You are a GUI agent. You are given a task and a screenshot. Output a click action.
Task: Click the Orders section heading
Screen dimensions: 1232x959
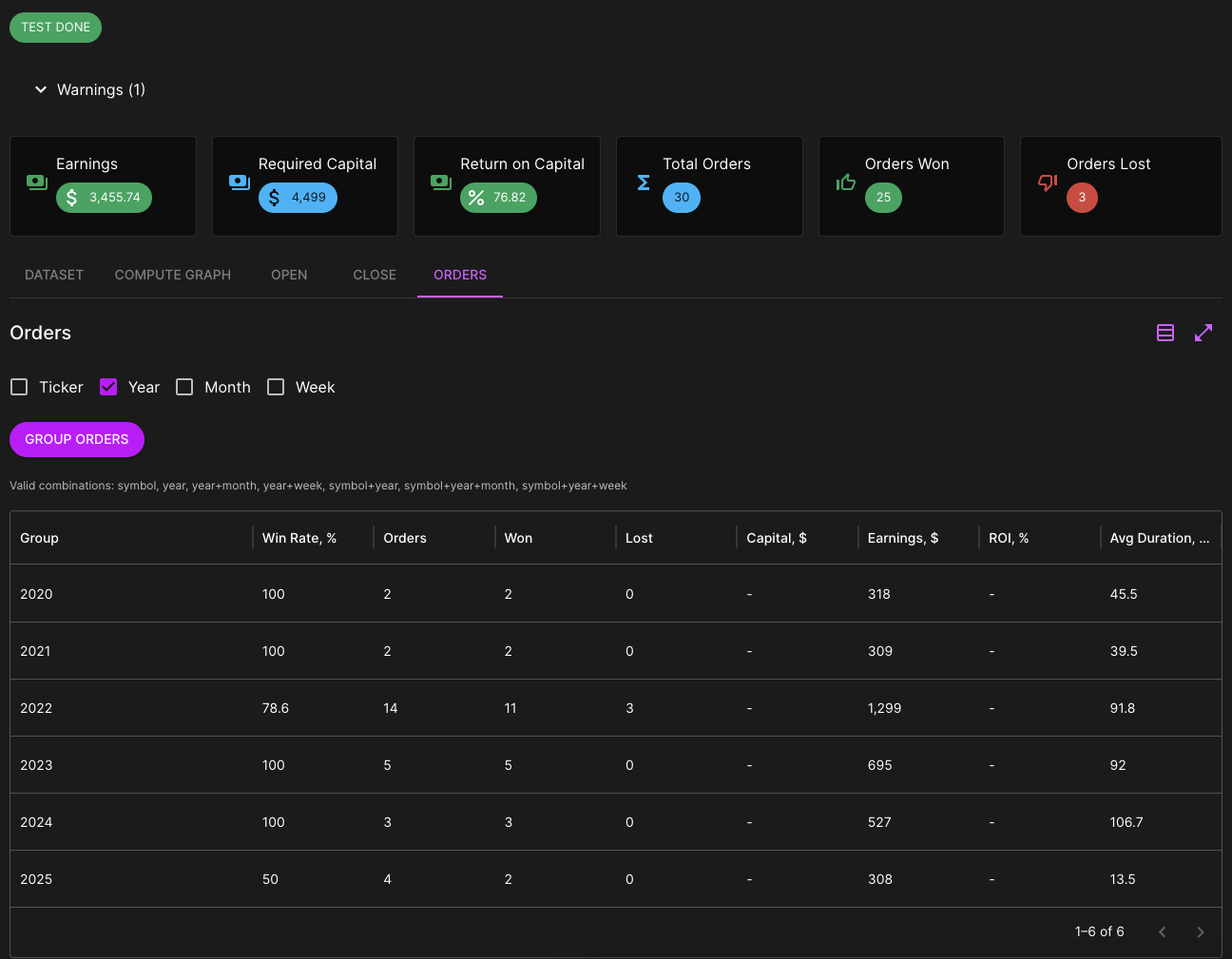tap(40, 333)
